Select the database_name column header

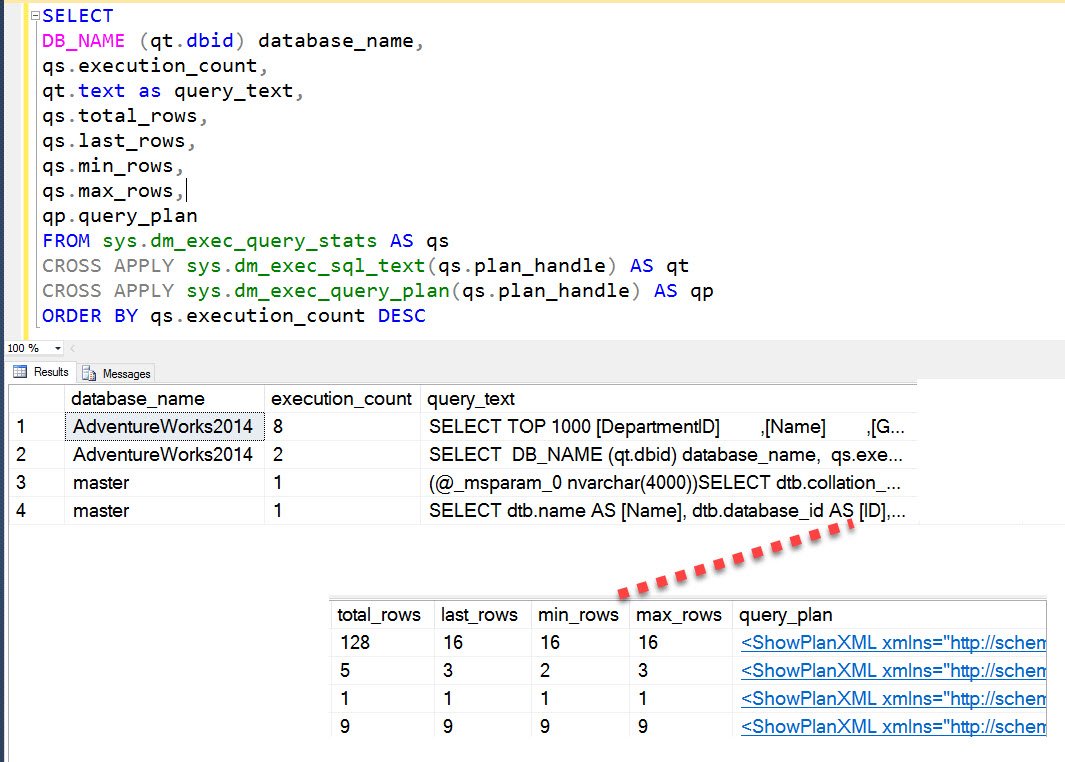[x=164, y=399]
